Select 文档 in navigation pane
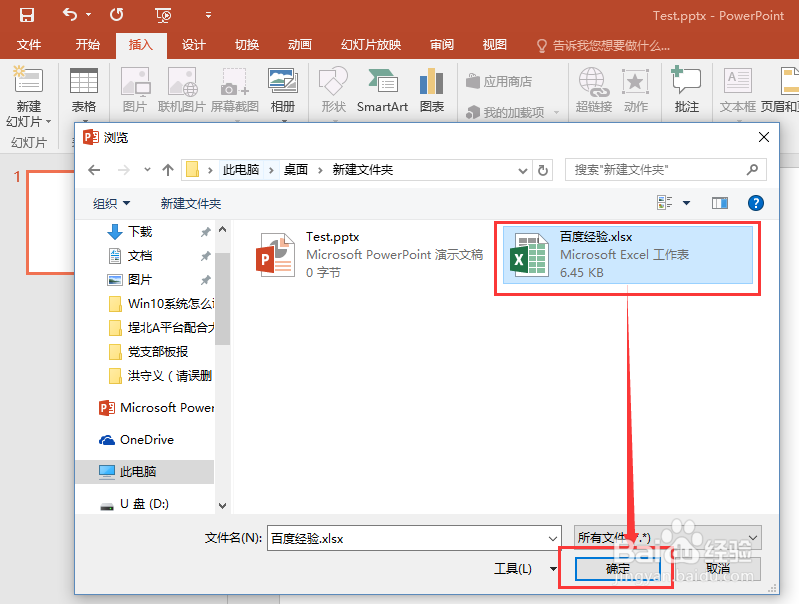The width and height of the screenshot is (799, 604). click(140, 255)
